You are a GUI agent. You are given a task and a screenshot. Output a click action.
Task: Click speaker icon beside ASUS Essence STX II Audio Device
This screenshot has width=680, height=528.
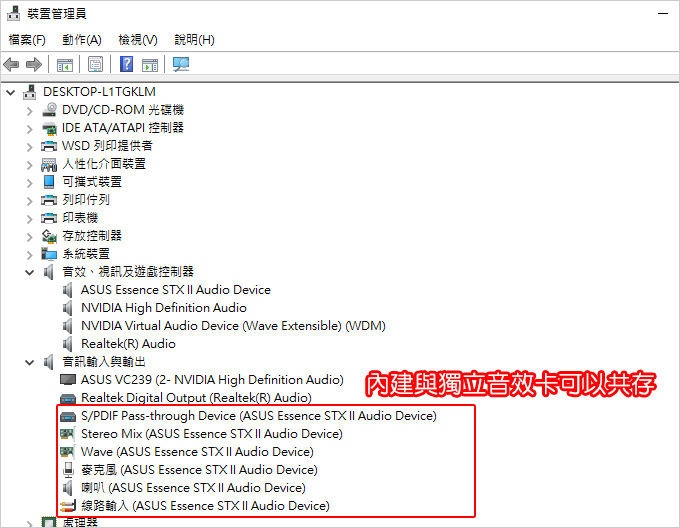click(x=68, y=290)
